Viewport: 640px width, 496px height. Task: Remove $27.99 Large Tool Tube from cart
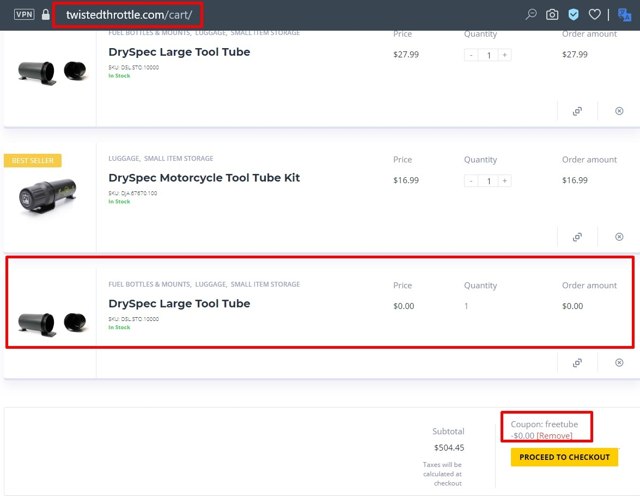(x=619, y=111)
